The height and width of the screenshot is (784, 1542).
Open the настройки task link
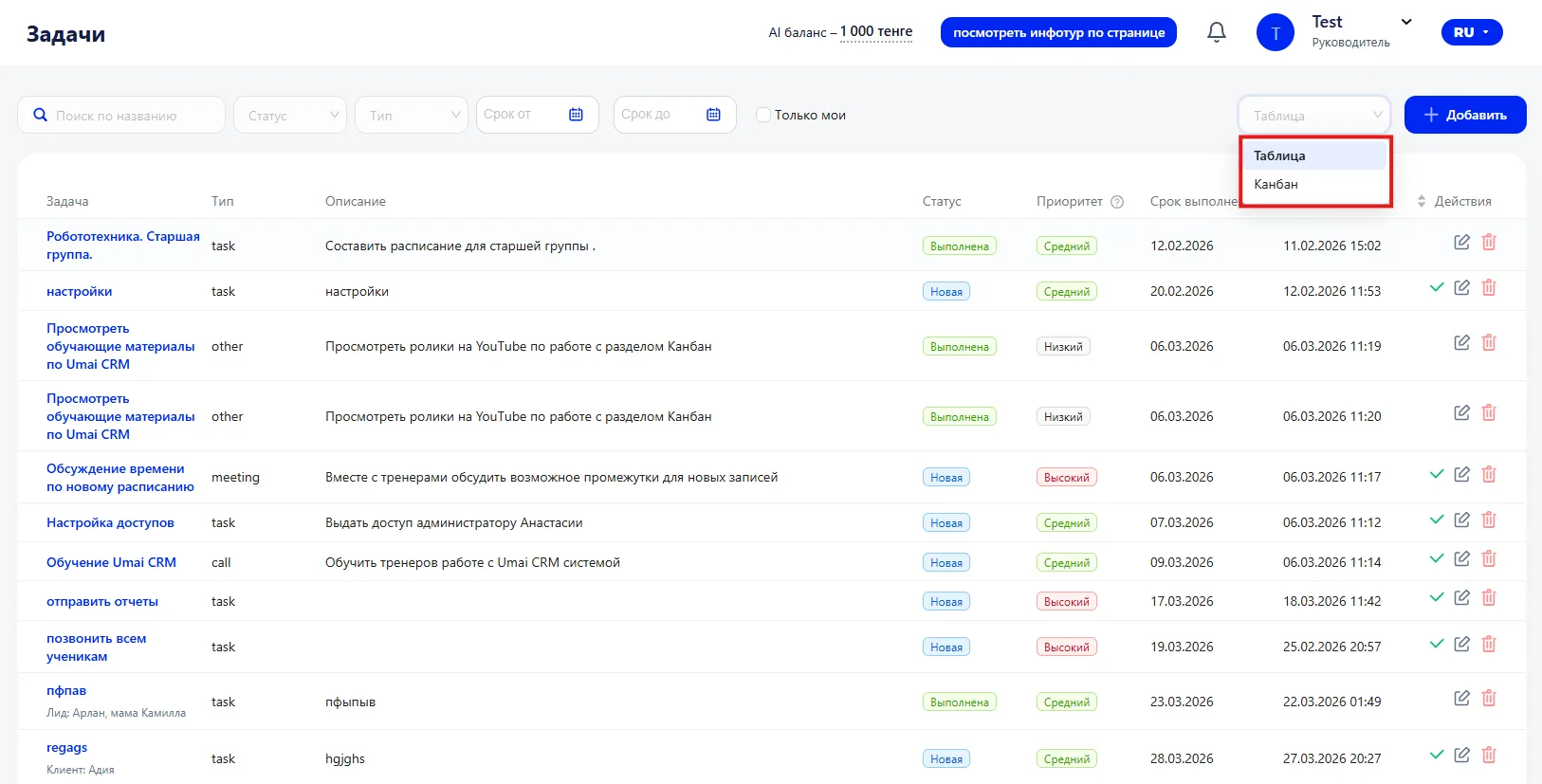point(80,291)
